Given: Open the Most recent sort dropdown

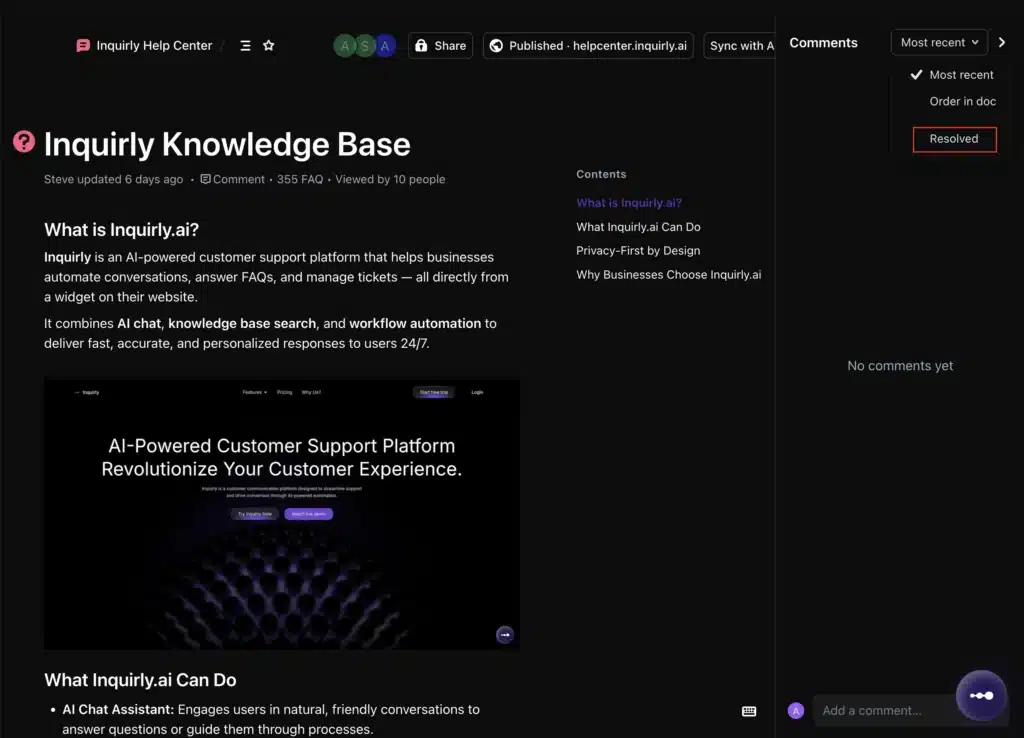Looking at the screenshot, I should click(939, 42).
